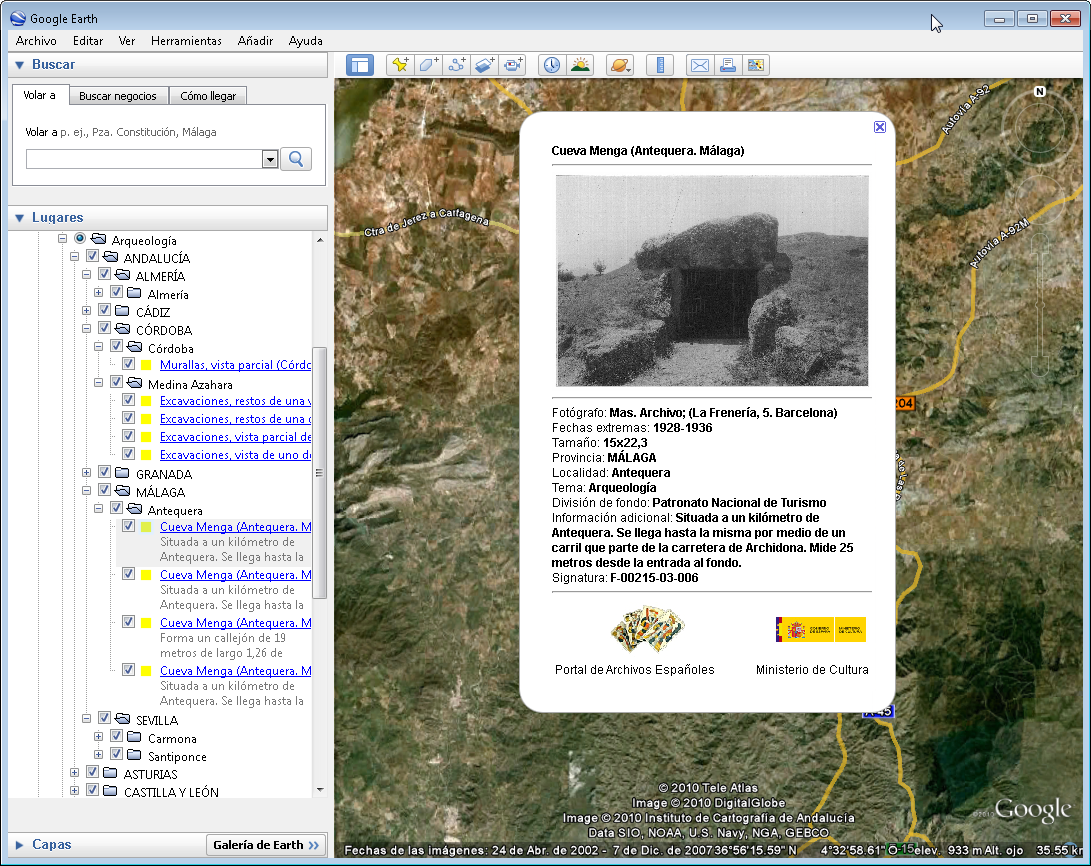This screenshot has width=1091, height=866.
Task: Toggle the CÓRDOBA checkbox
Action: pyautogui.click(x=104, y=328)
